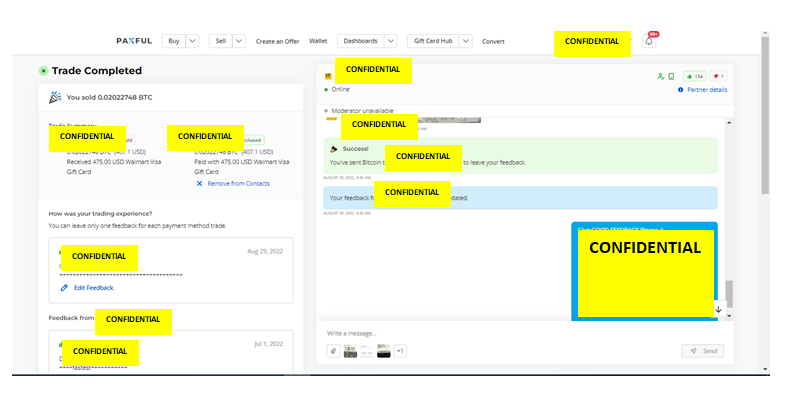This screenshot has height=404, width=791.
Task: Click 'Received 475.00 USD Walmart Visa' text
Action: 114,162
